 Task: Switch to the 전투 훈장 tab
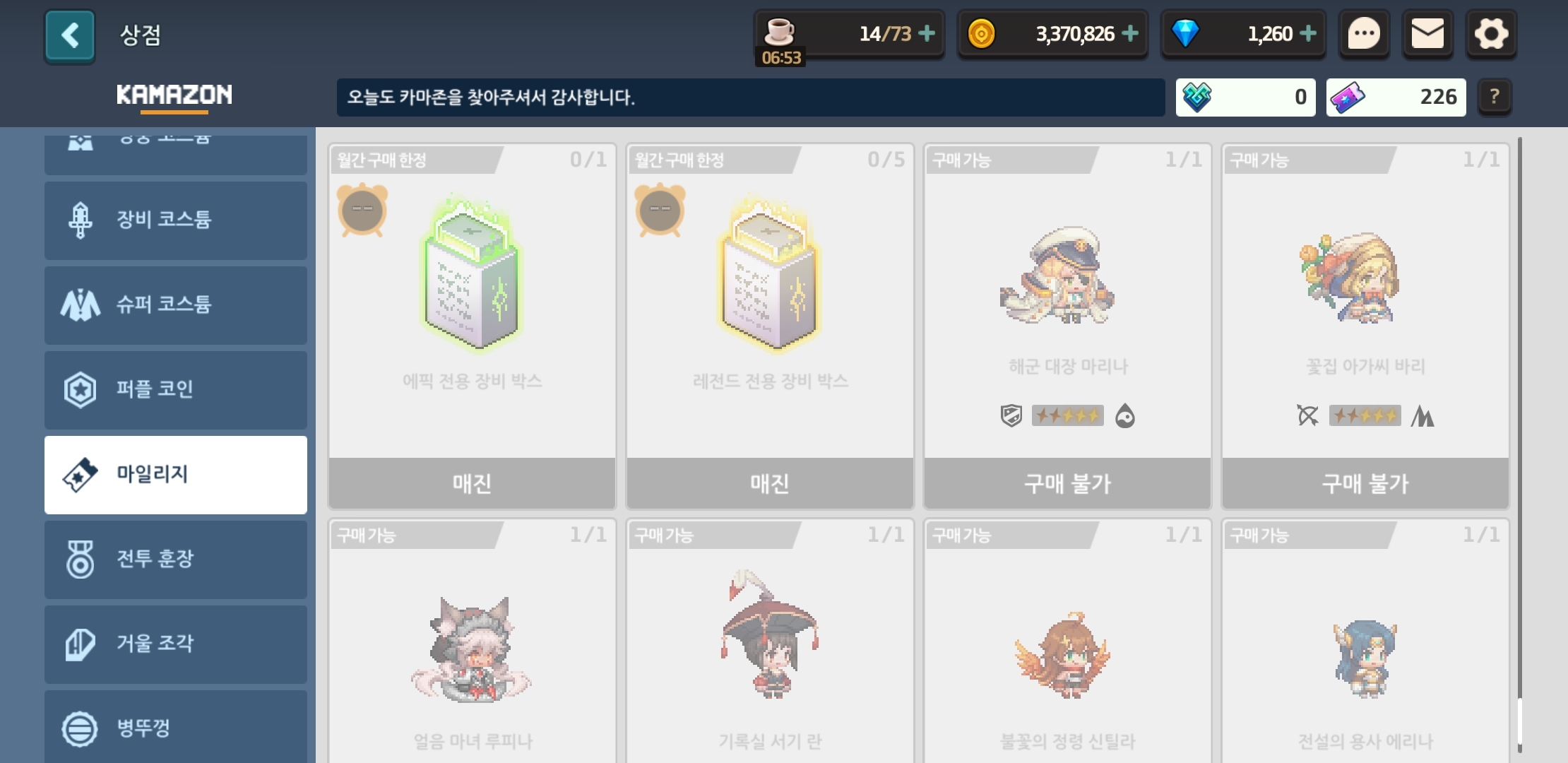pyautogui.click(x=176, y=560)
